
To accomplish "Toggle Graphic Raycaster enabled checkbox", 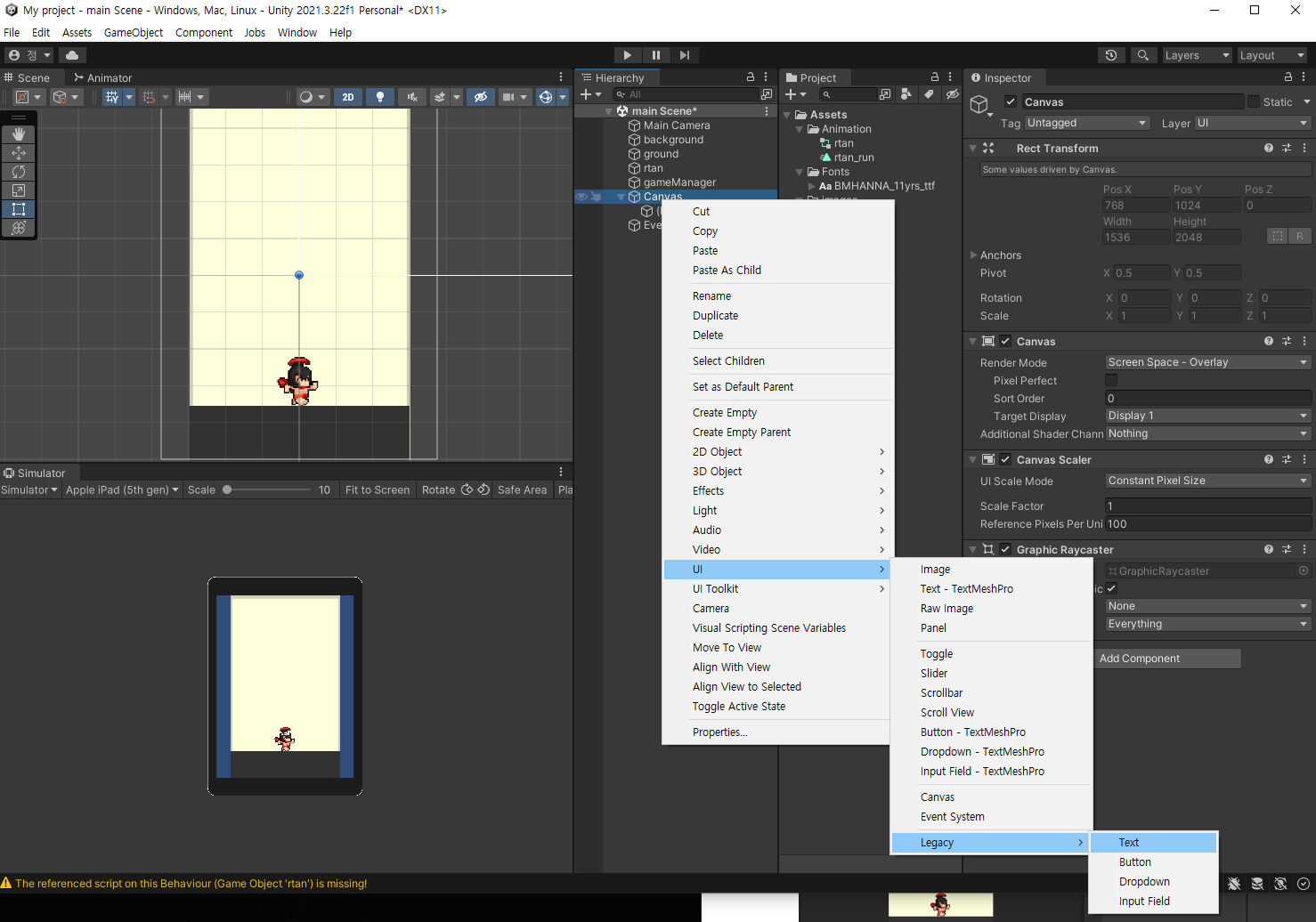I will coord(1005,549).
